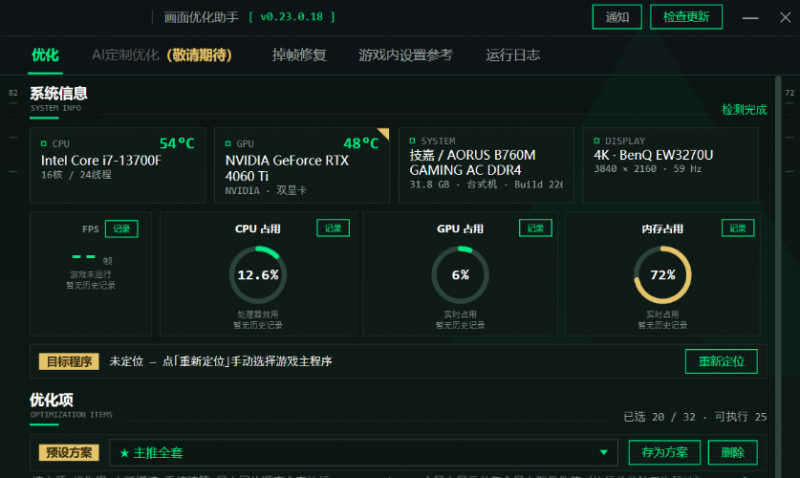
Task: Minimize the 画面优化助手 window
Action: pyautogui.click(x=750, y=17)
